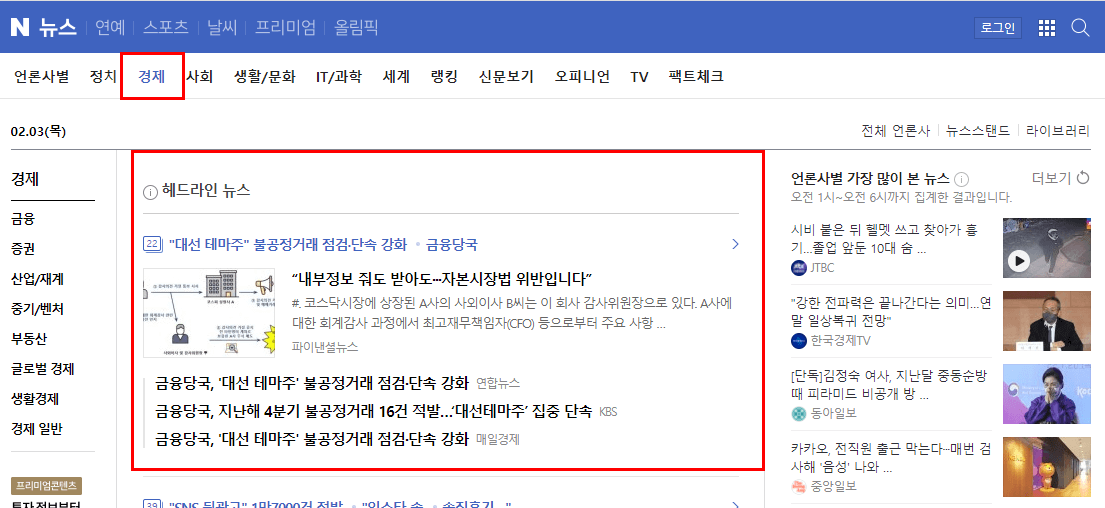
Task: Select the 생활/문화 tab
Action: pyautogui.click(x=265, y=76)
